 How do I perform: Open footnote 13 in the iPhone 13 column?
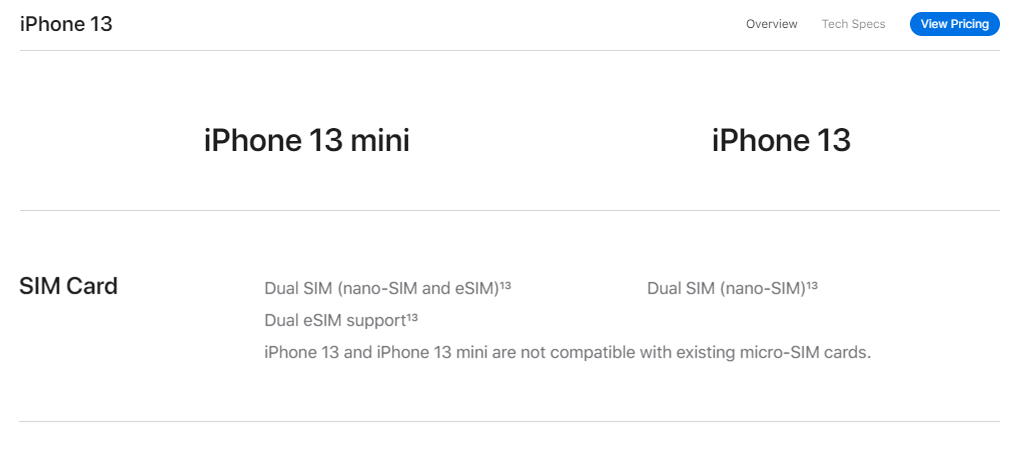(811, 285)
